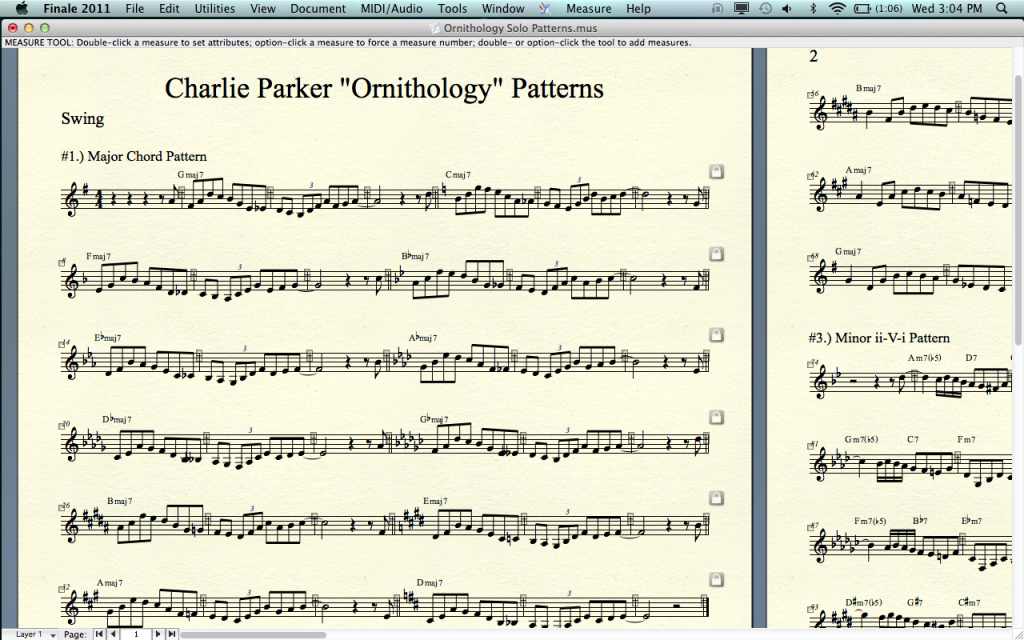Screen dimensions: 1024x640
Task: Click the Wi-Fi status icon
Action: (837, 8)
